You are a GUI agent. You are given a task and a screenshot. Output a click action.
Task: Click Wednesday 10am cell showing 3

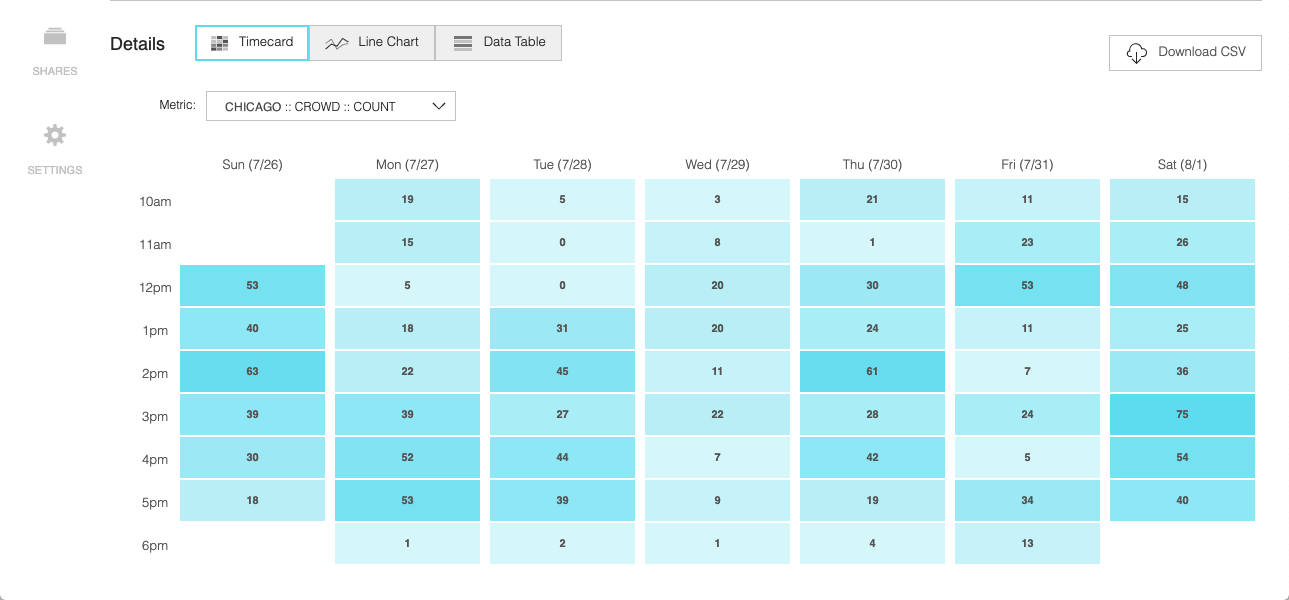(x=717, y=199)
